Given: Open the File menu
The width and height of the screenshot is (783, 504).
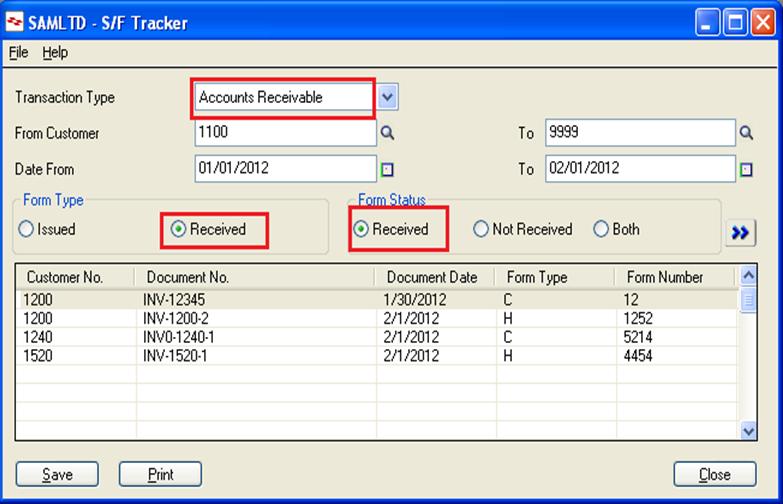Looking at the screenshot, I should pos(18,52).
